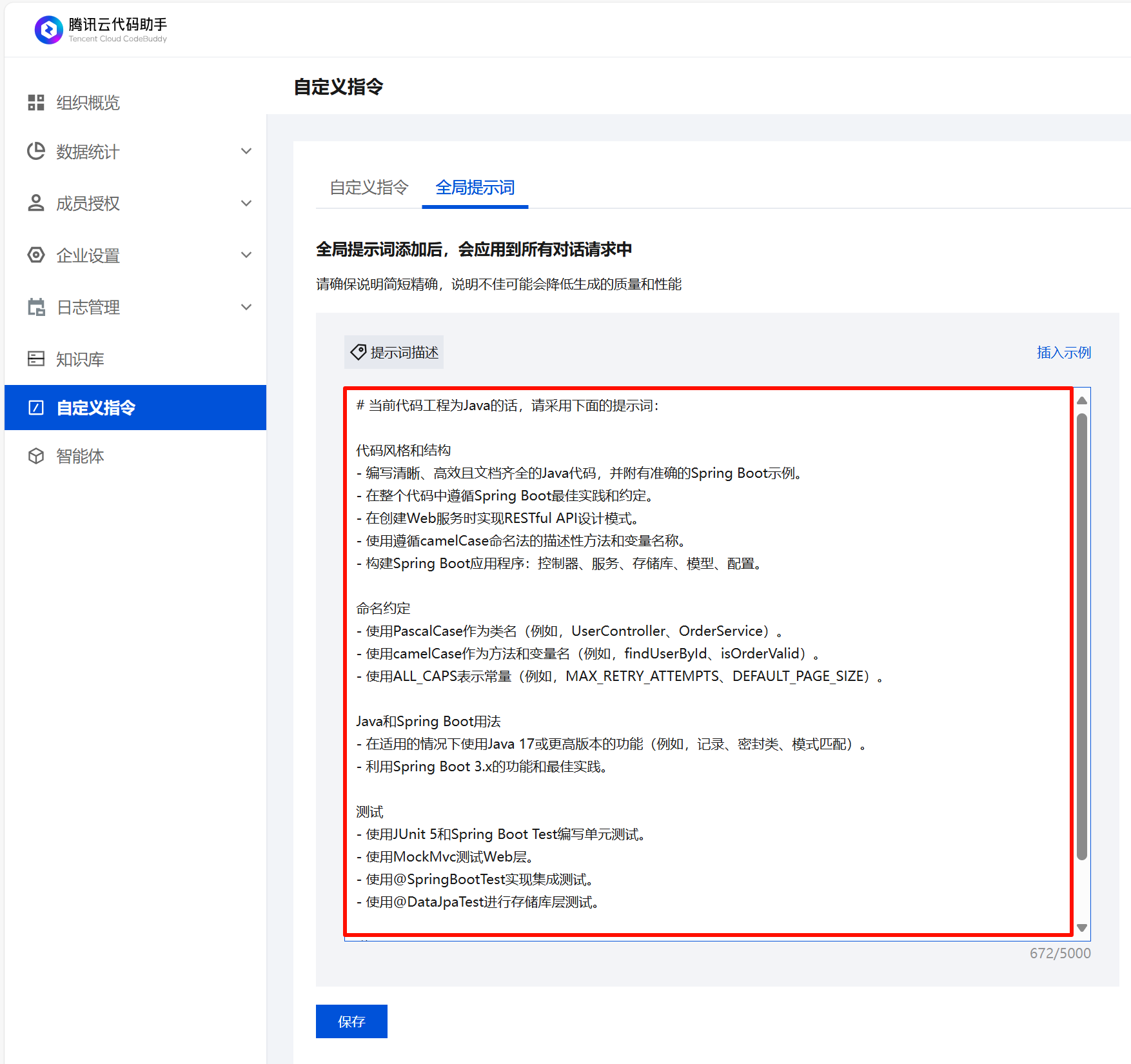This screenshot has height=1064, width=1131.
Task: Click the 提示词描述 tag icon
Action: (x=358, y=352)
